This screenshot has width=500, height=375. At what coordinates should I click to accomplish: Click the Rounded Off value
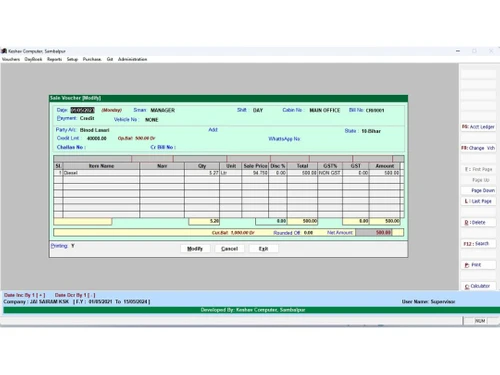308,233
